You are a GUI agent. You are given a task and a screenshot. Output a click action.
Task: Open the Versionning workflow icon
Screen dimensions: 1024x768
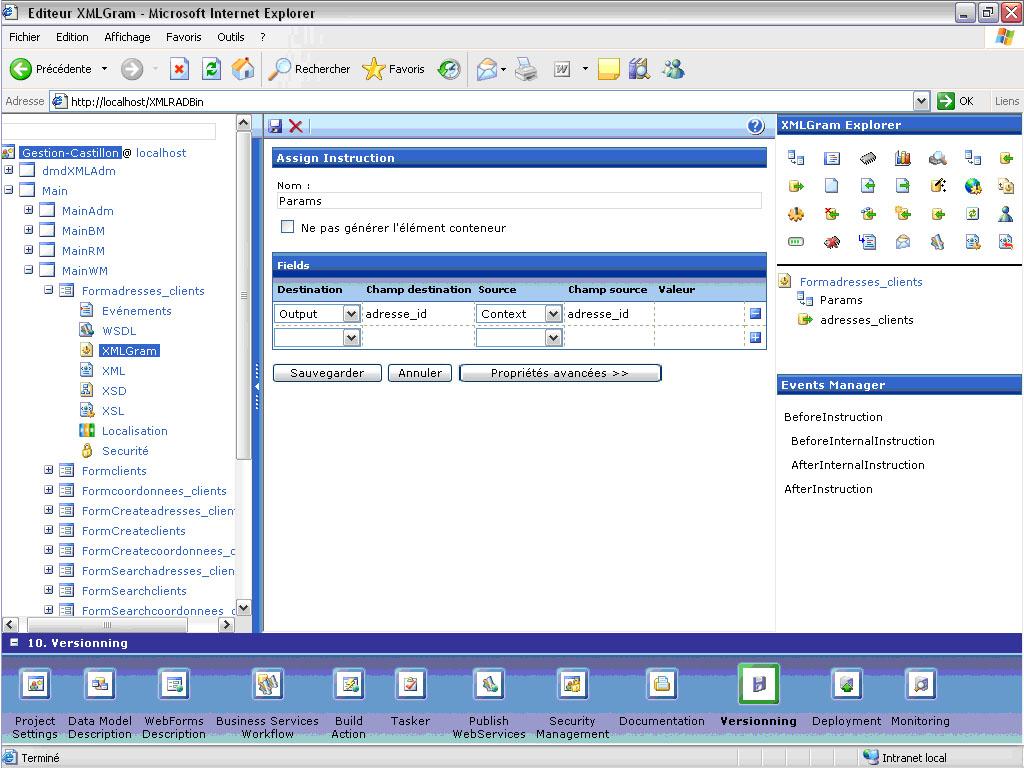coord(758,685)
